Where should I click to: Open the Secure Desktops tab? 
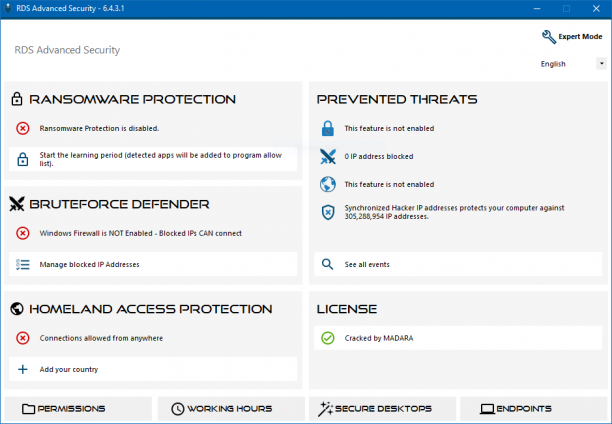pyautogui.click(x=382, y=409)
